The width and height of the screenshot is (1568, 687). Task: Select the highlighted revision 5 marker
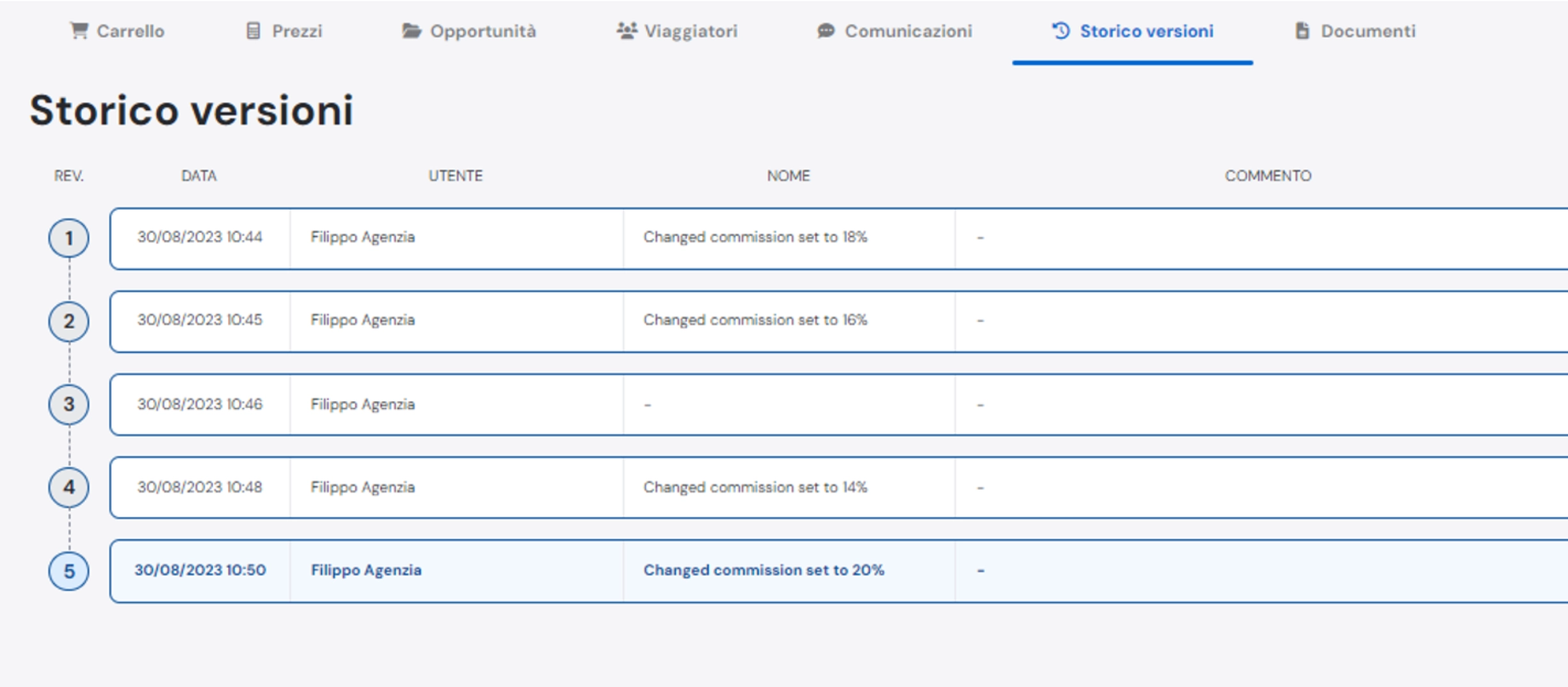[68, 571]
